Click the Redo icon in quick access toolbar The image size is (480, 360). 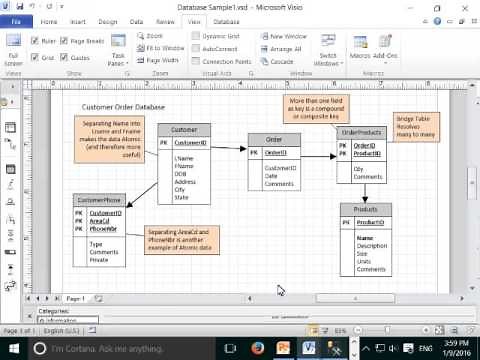pos(49,6)
